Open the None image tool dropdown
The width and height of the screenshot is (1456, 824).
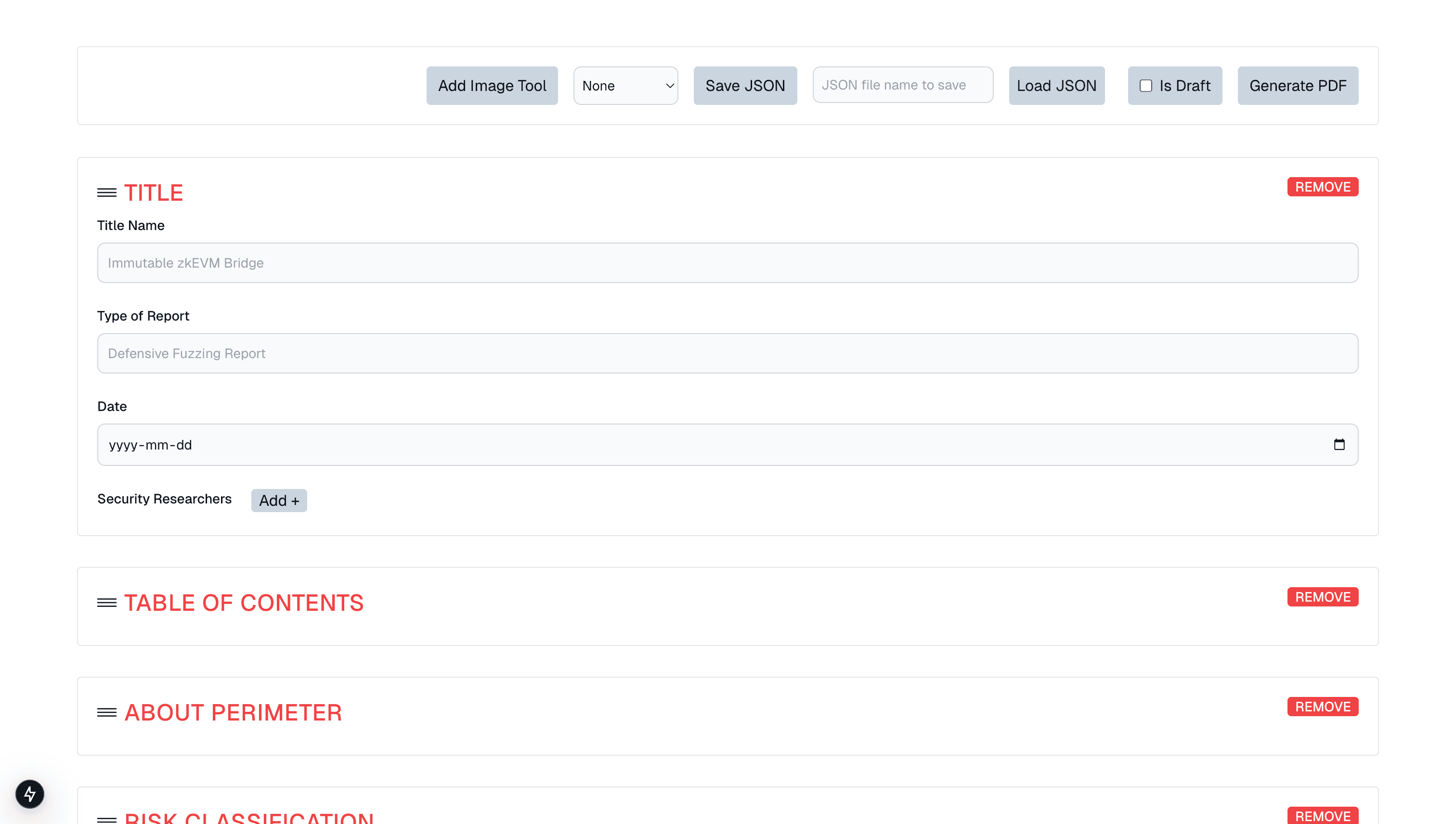pyautogui.click(x=625, y=86)
